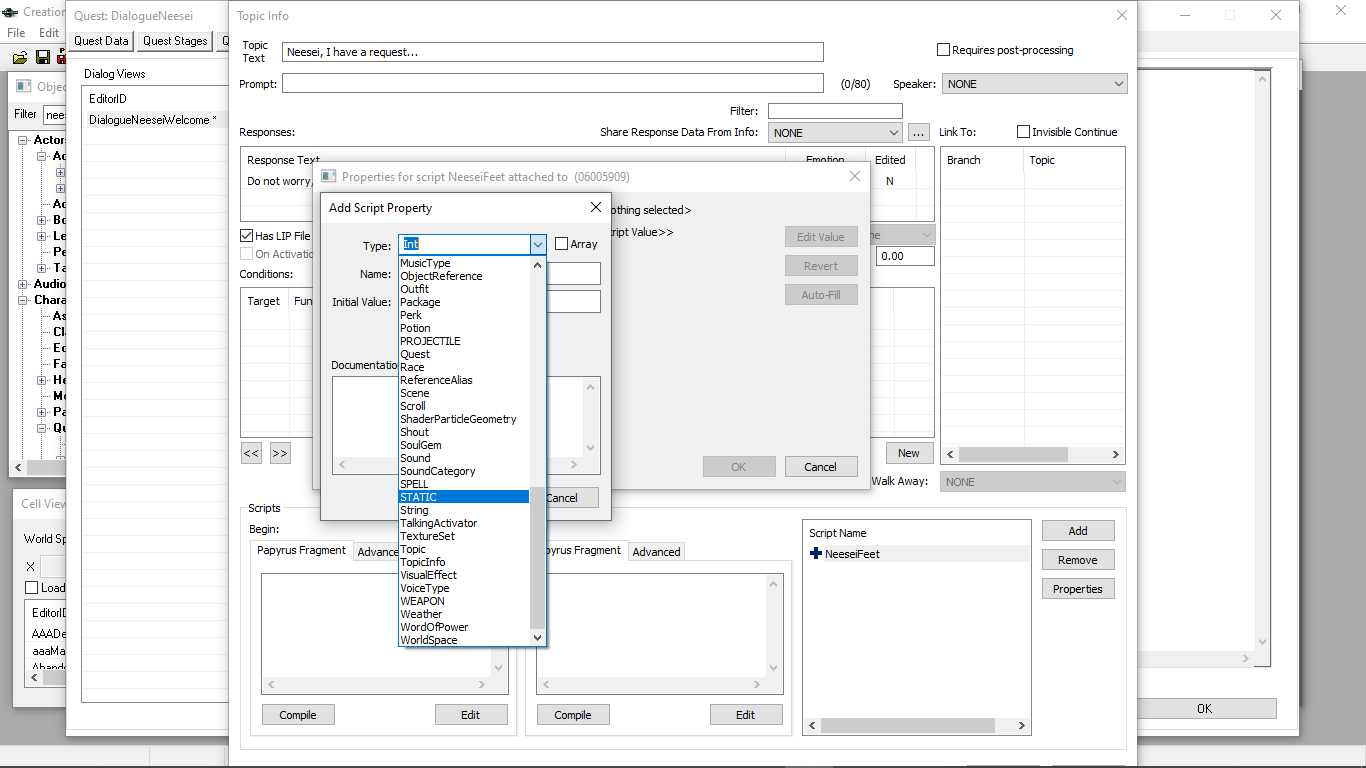
Task: Enable Requires post-processing checkbox
Action: click(x=943, y=50)
